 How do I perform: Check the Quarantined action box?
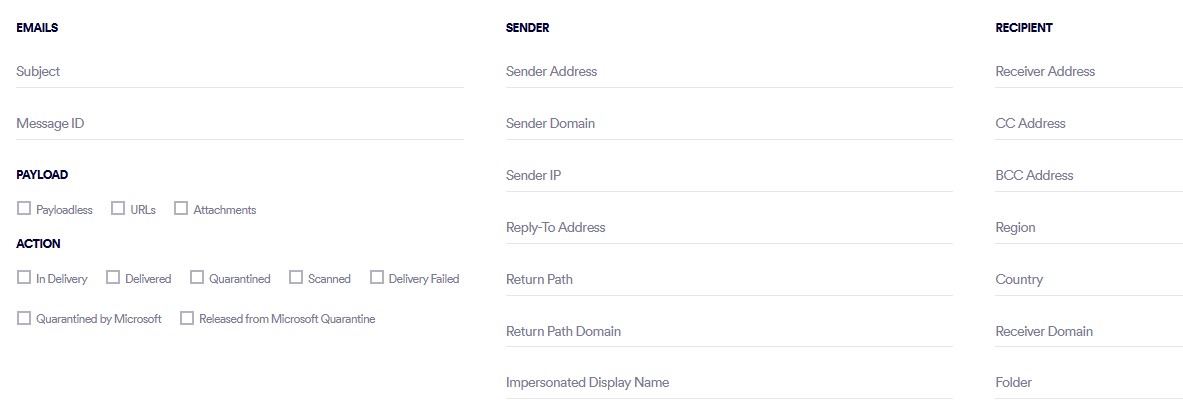(x=197, y=278)
